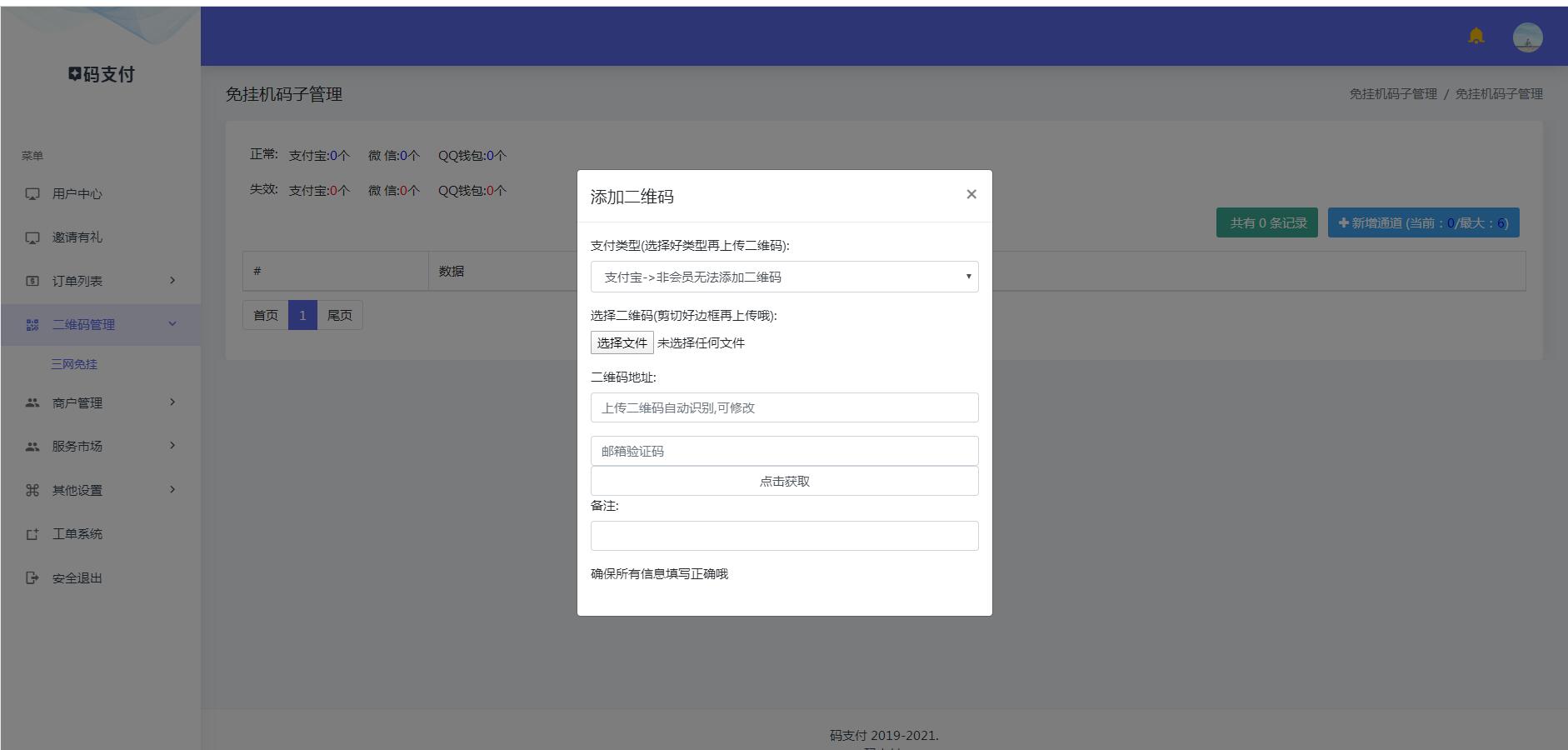This screenshot has width=1568, height=750.
Task: Click the 用户中心 monitor icon
Action: coord(32,194)
